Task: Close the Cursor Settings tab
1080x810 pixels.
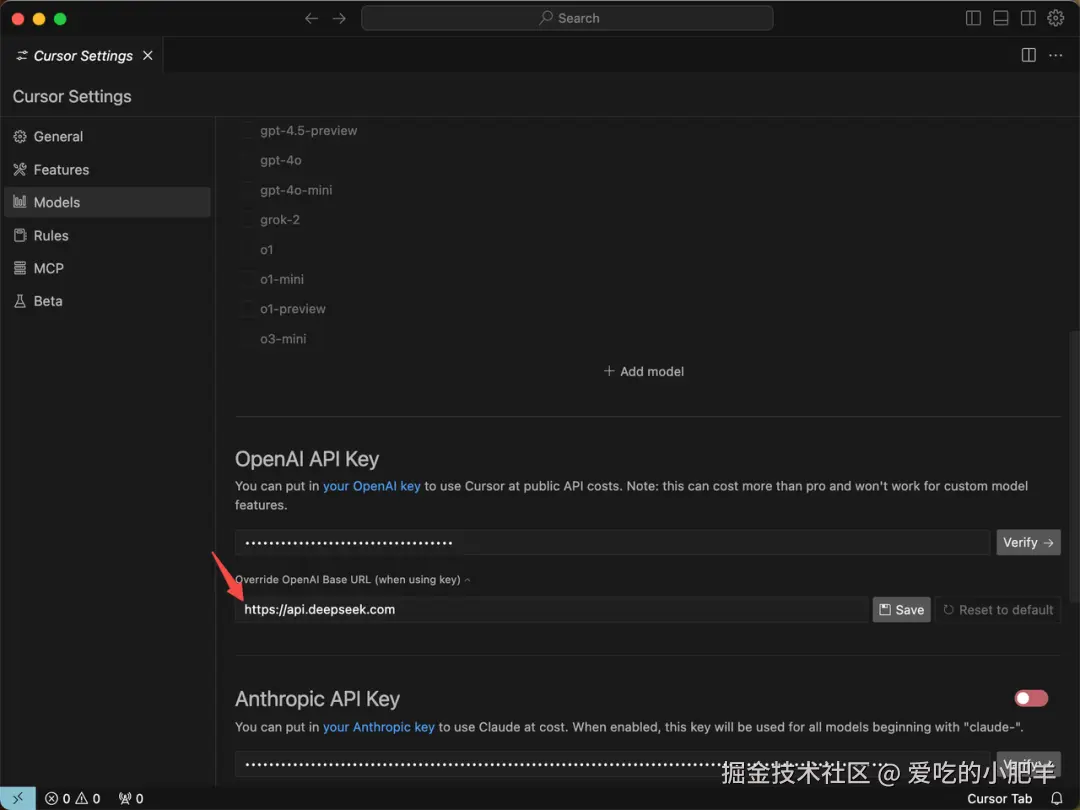Action: [x=148, y=56]
